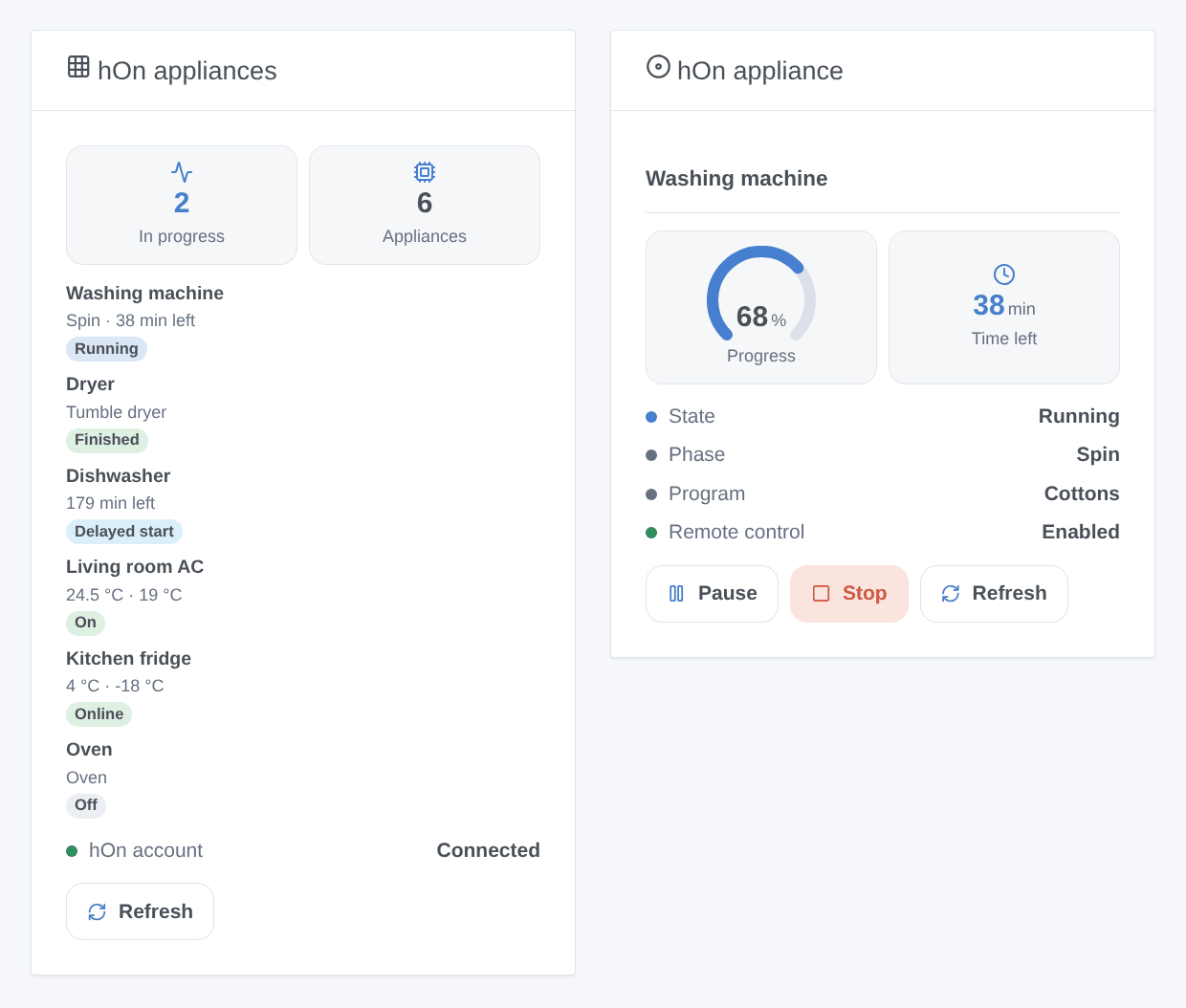1186x1008 pixels.
Task: Click the chip icon above Appliances count
Action: [425, 172]
